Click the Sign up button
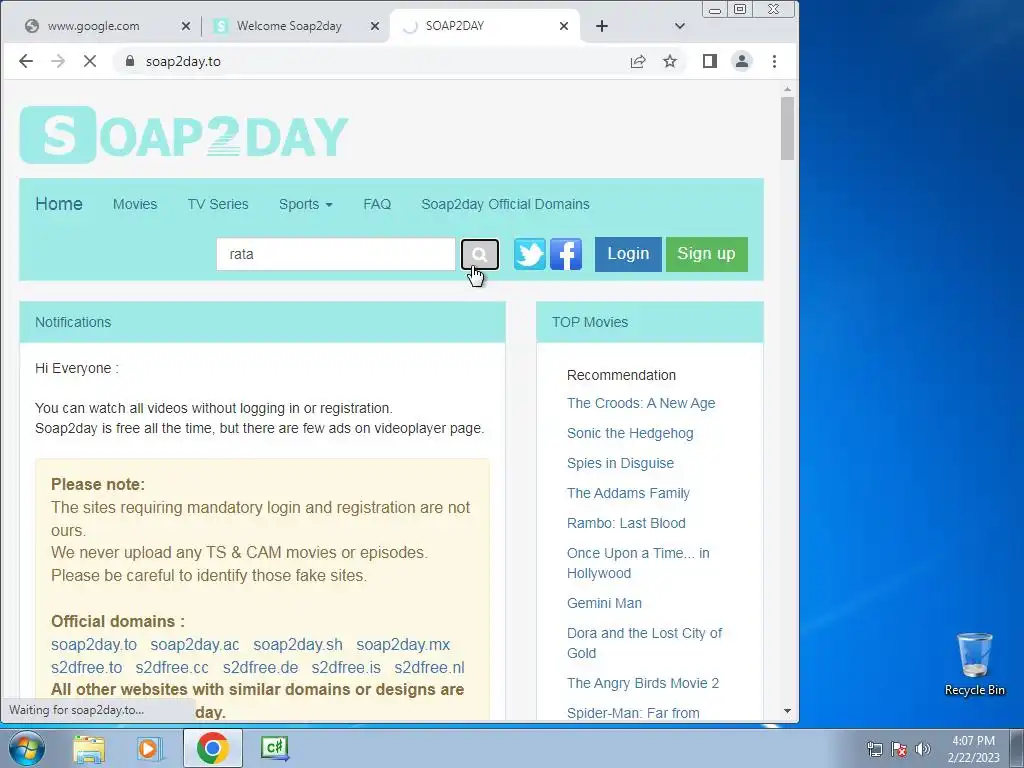The width and height of the screenshot is (1024, 768). pos(707,254)
